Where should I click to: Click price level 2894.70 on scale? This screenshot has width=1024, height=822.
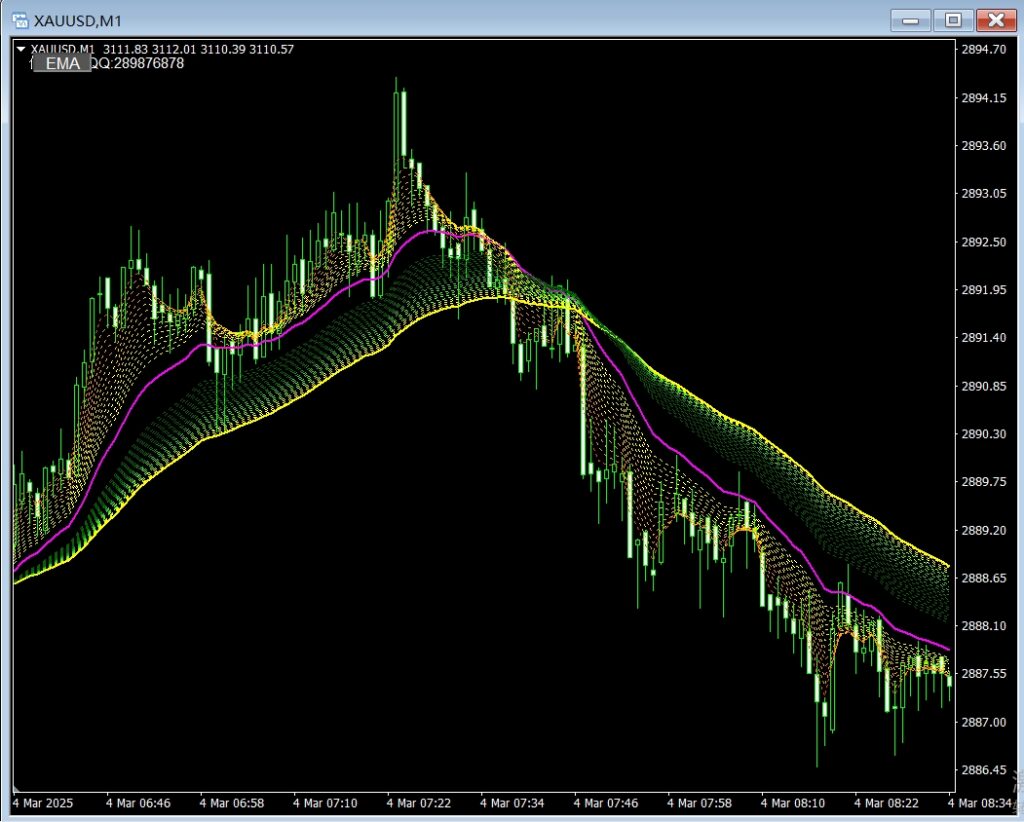(984, 49)
